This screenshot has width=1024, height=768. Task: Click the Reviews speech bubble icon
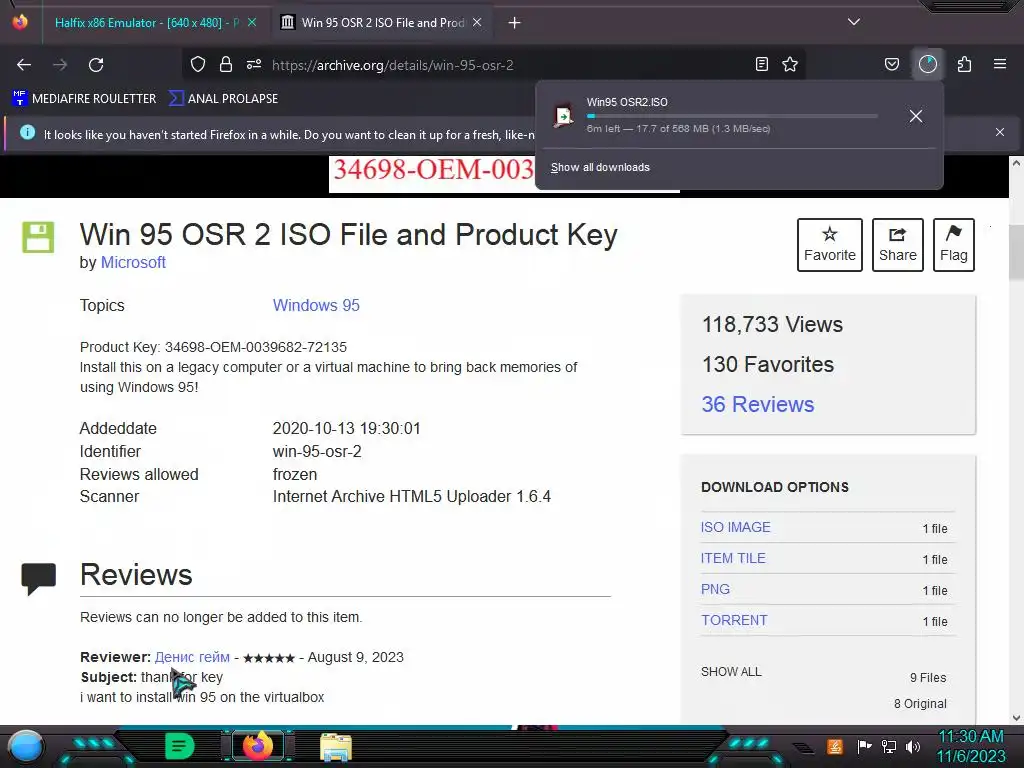pos(39,579)
